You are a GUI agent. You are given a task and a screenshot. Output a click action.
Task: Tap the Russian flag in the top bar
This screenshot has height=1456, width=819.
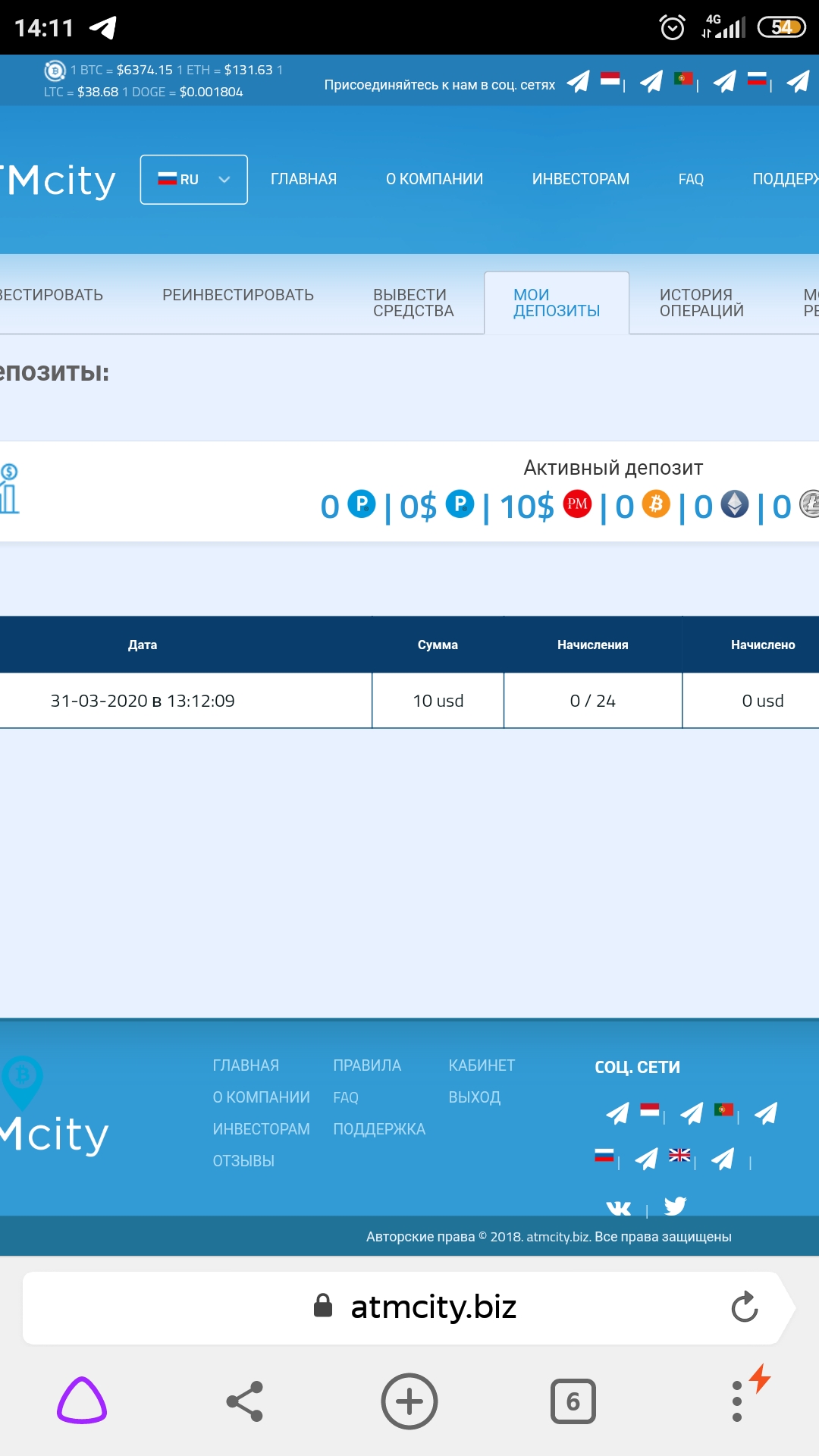point(757,79)
